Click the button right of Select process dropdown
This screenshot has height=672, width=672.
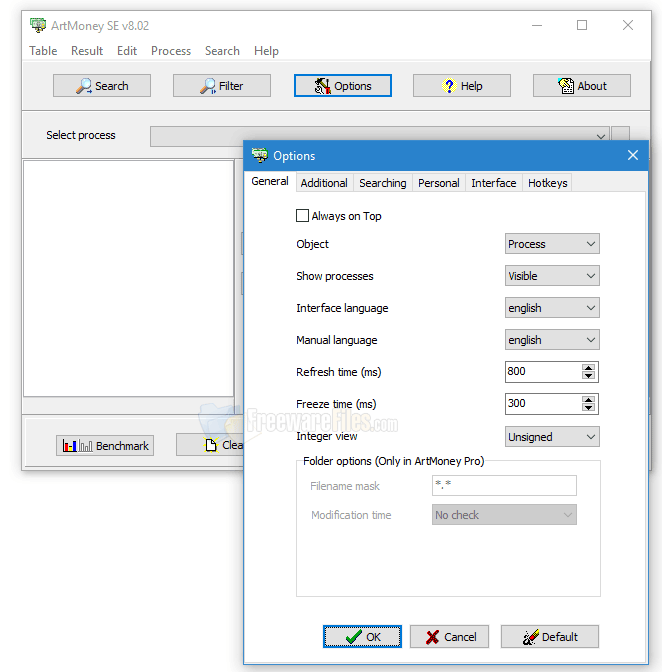pyautogui.click(x=620, y=133)
